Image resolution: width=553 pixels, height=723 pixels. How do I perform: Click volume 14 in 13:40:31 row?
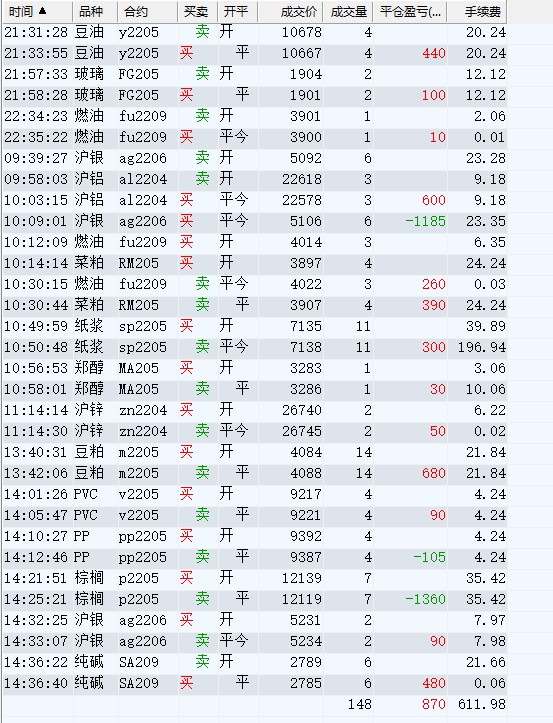point(363,452)
